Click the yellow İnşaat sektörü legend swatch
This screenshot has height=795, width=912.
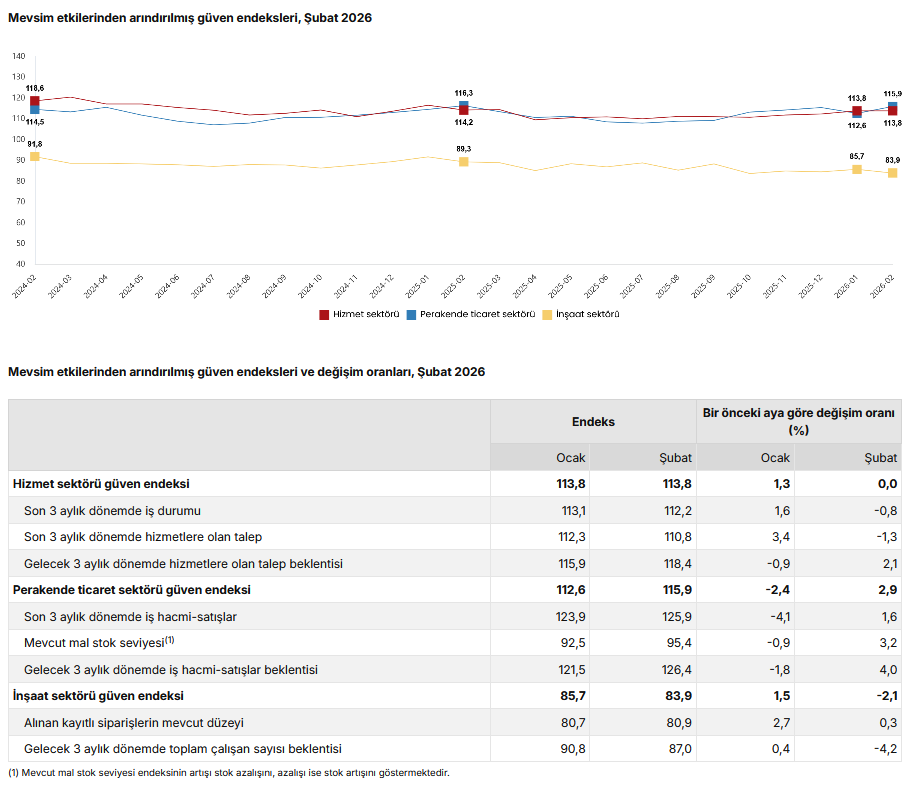[x=547, y=314]
